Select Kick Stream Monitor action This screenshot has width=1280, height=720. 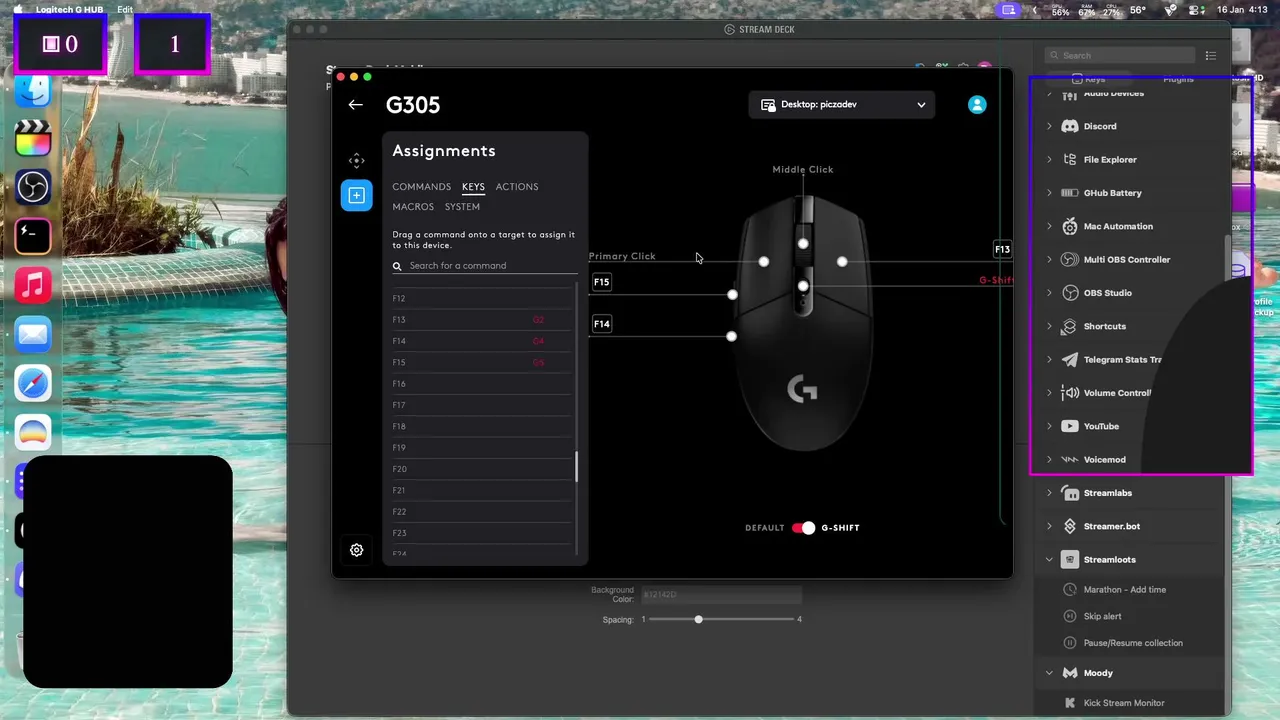(1124, 703)
